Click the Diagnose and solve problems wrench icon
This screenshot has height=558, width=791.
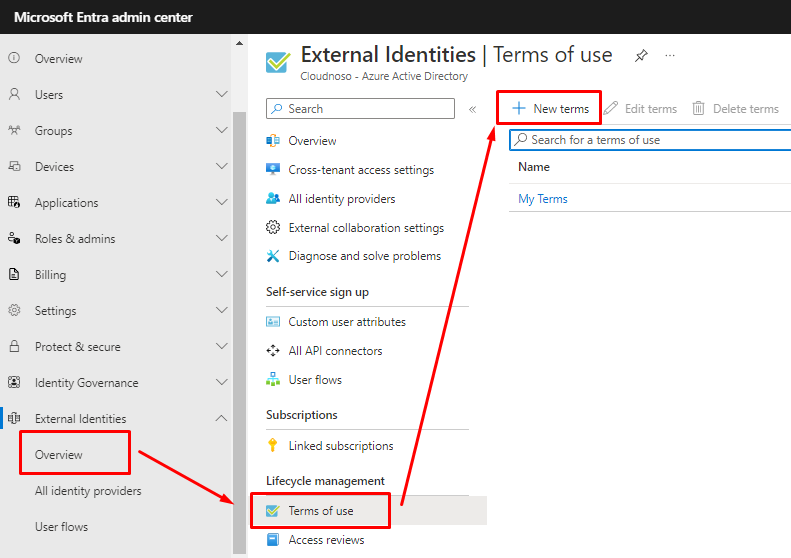(x=273, y=256)
